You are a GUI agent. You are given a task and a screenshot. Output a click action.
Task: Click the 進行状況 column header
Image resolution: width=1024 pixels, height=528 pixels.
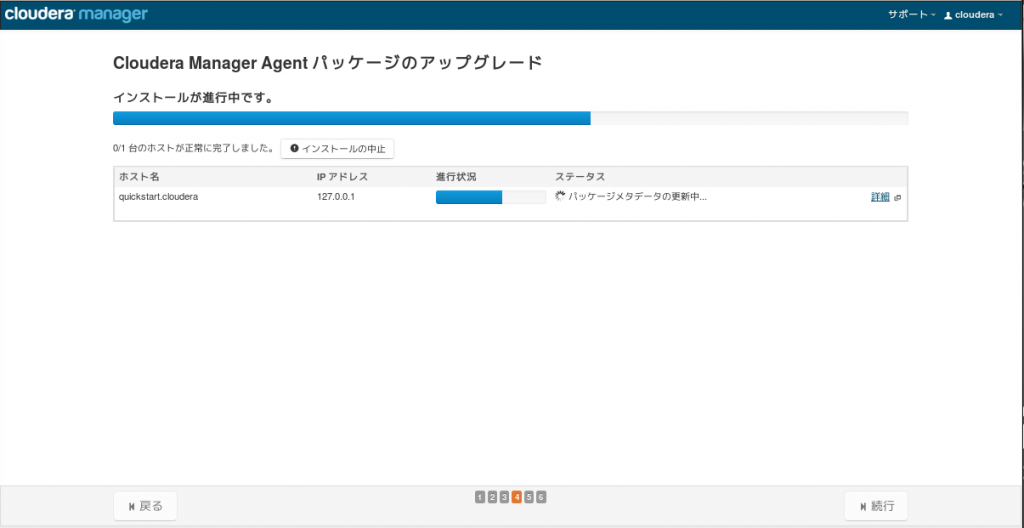pyautogui.click(x=456, y=177)
